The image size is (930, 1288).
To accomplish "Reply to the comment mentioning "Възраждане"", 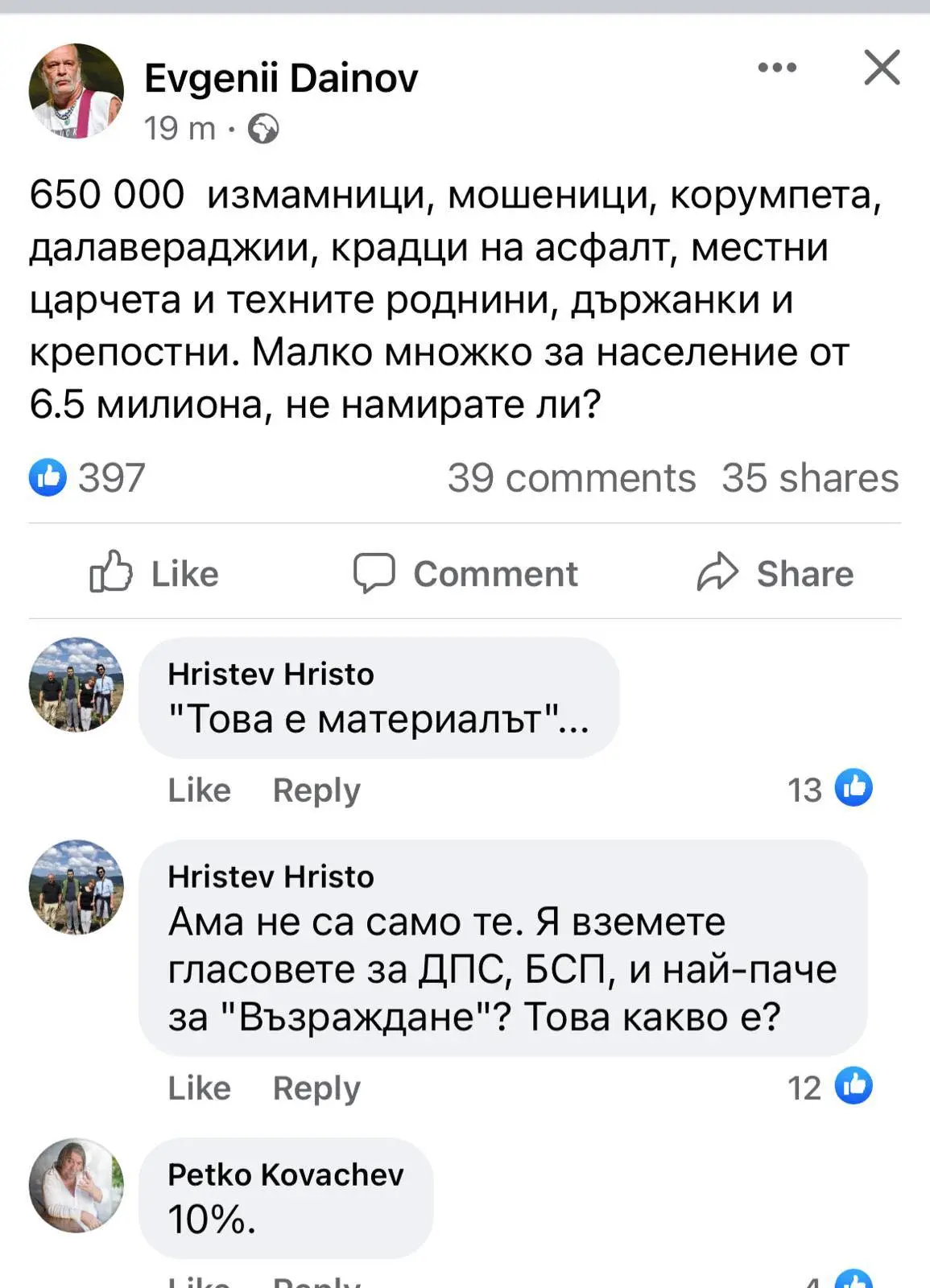I will [x=316, y=1088].
